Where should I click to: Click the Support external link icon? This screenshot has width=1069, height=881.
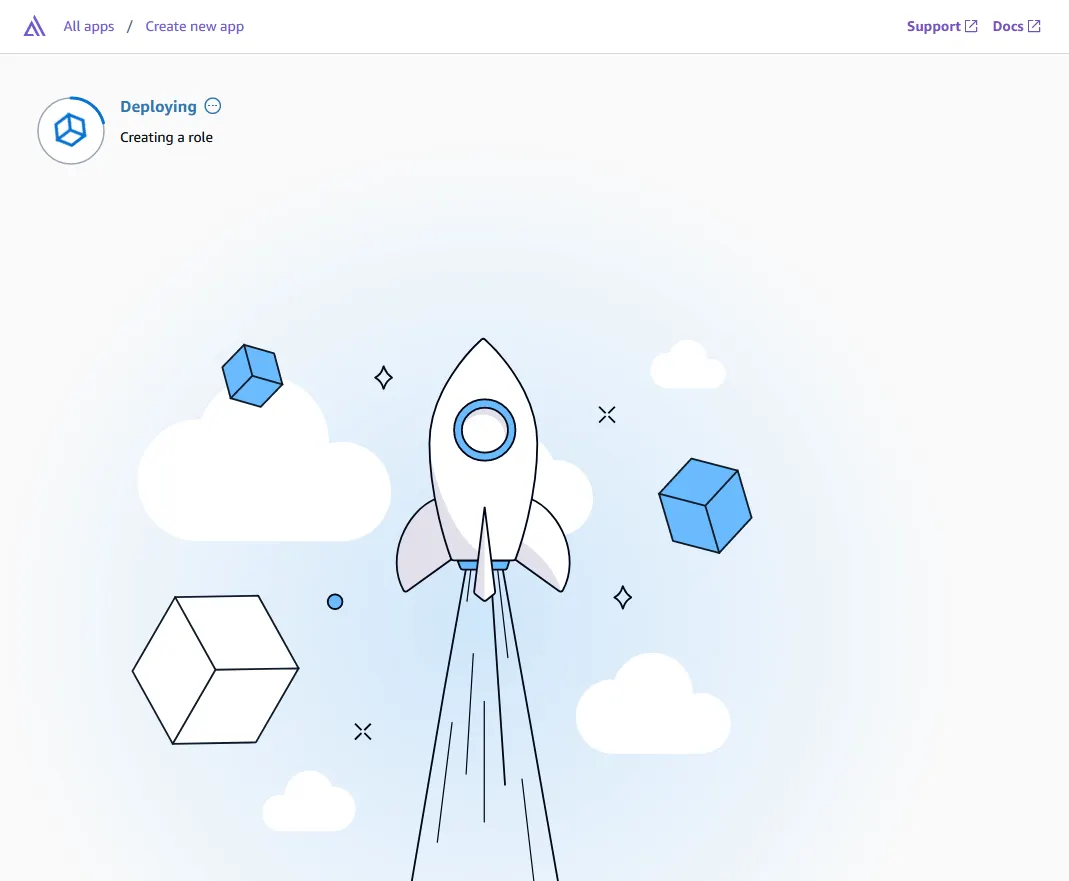[x=972, y=26]
